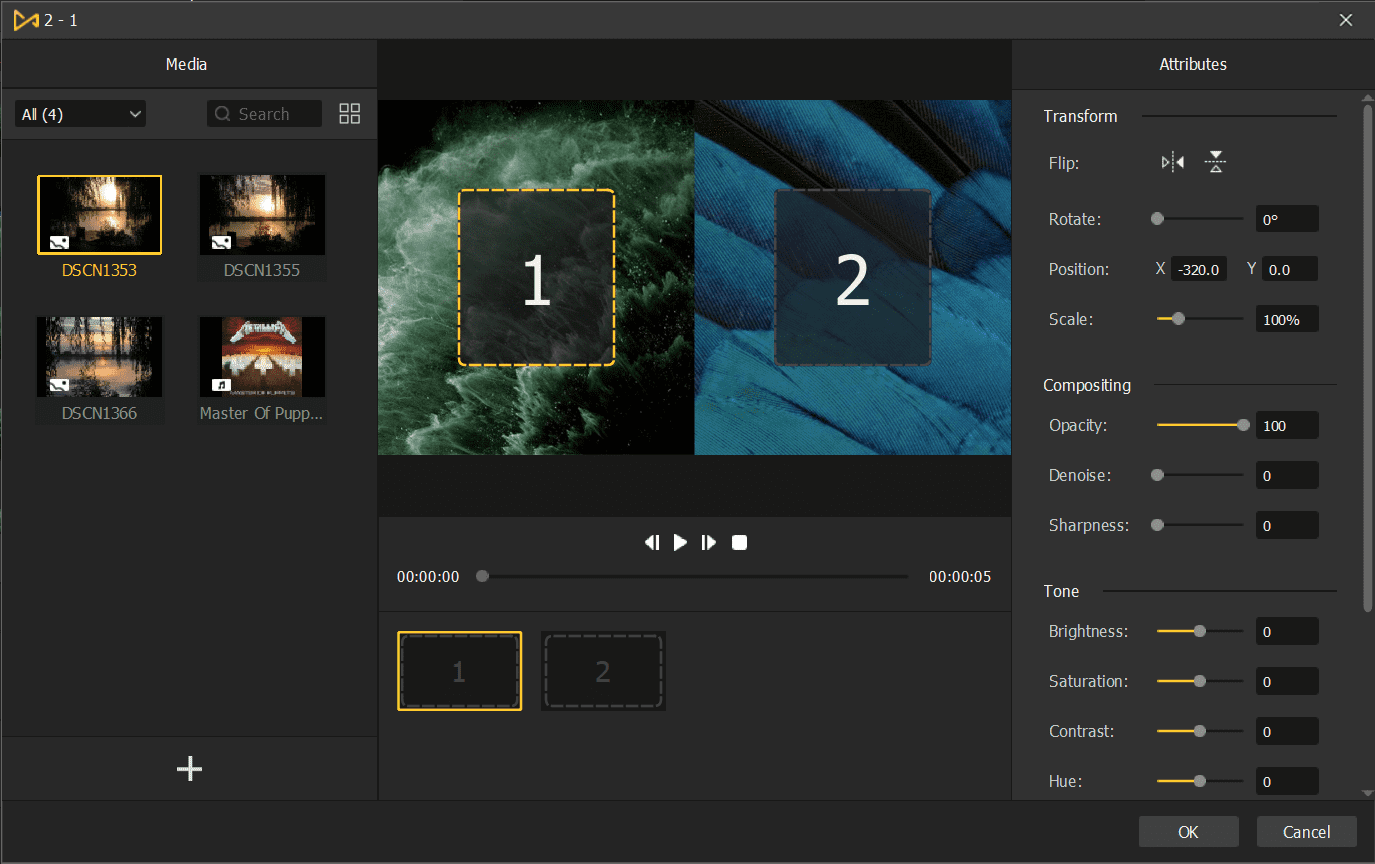Viewport: 1375px width, 864px height.
Task: Click the Scale percentage field
Action: 1287,319
